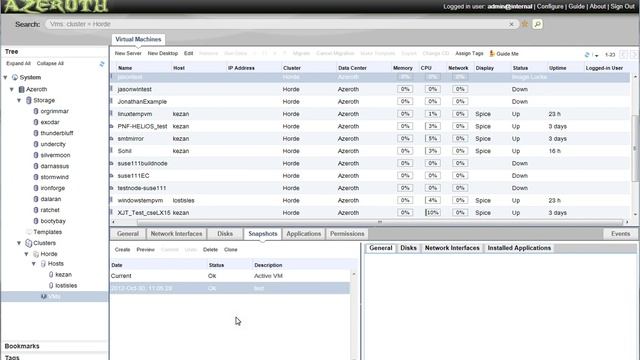The image size is (640, 360).
Task: Bookmark the search with the star icon
Action: coord(525,24)
